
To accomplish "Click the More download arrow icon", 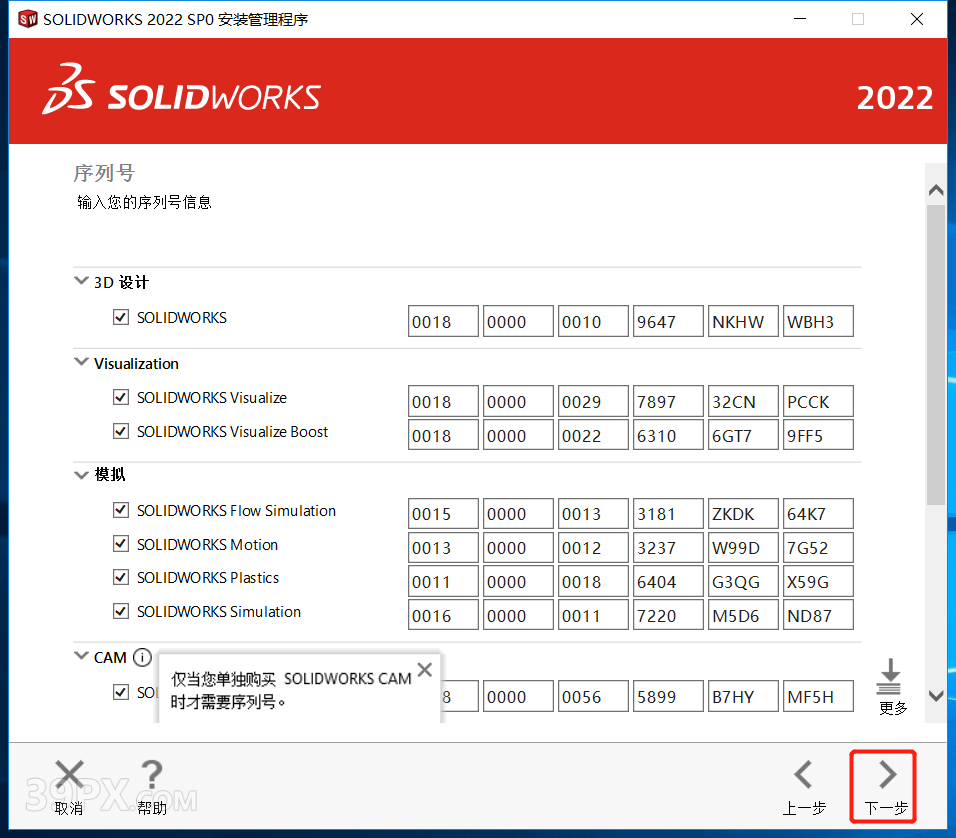I will [889, 677].
